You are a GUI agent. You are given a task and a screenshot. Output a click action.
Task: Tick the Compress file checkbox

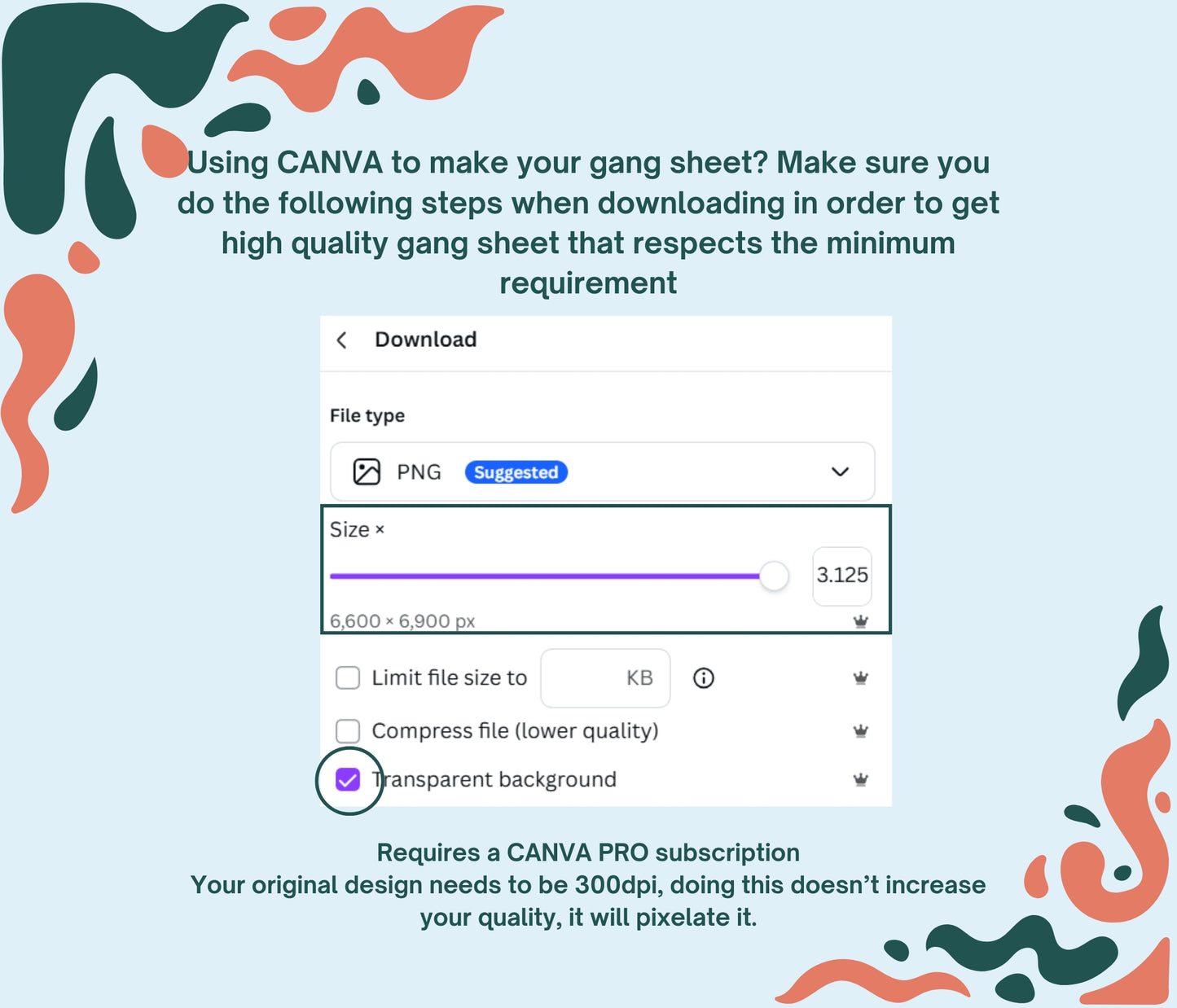point(348,731)
